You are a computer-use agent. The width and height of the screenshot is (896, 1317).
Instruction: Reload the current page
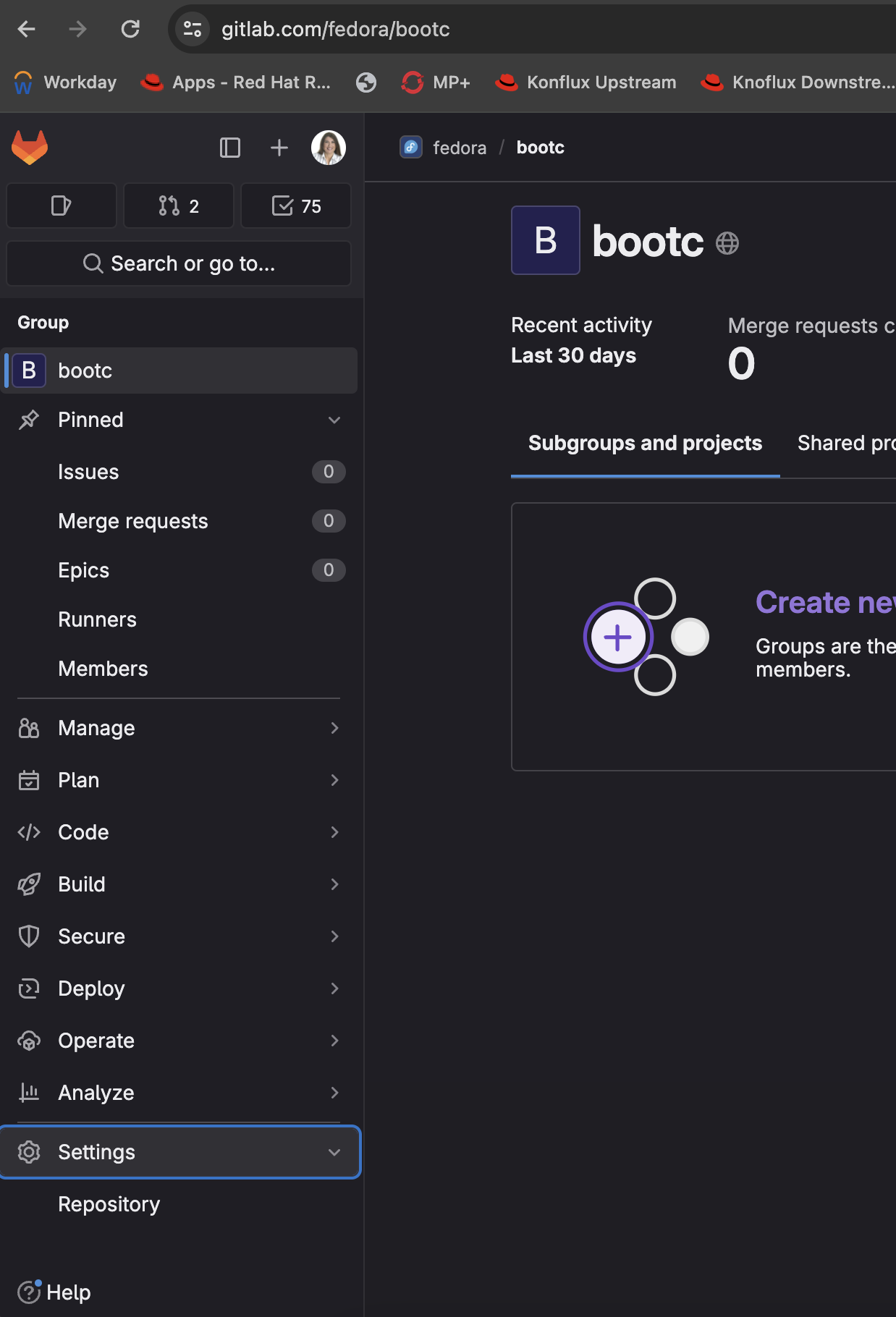coord(130,29)
